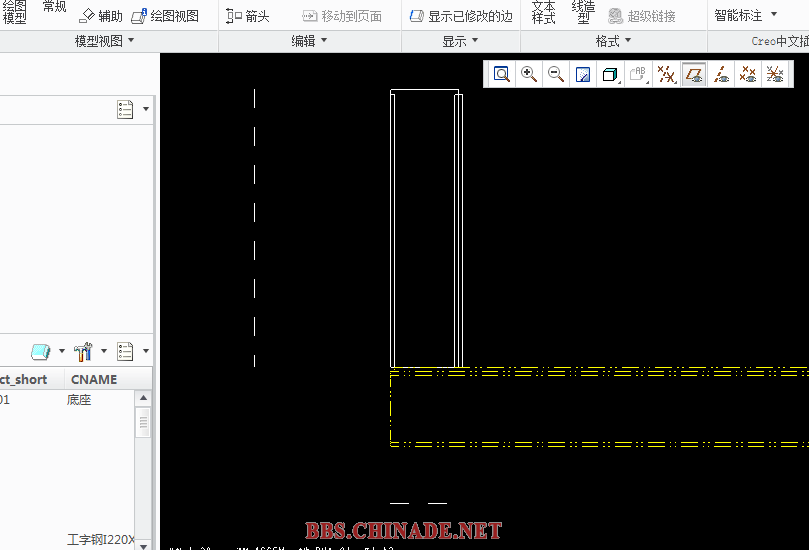Click the 线造型 line style button
The image size is (809, 550).
[x=584, y=12]
